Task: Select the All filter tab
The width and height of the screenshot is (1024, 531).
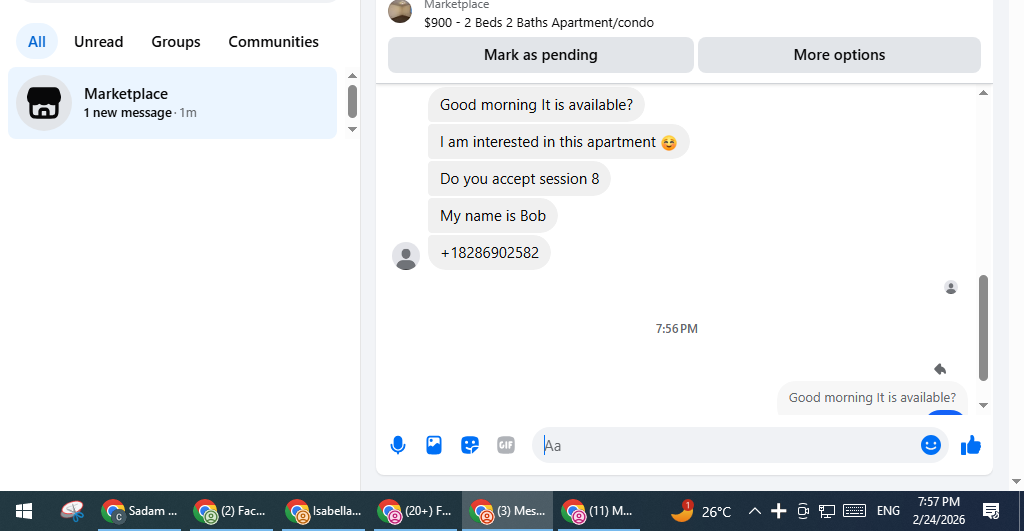Action: [37, 42]
